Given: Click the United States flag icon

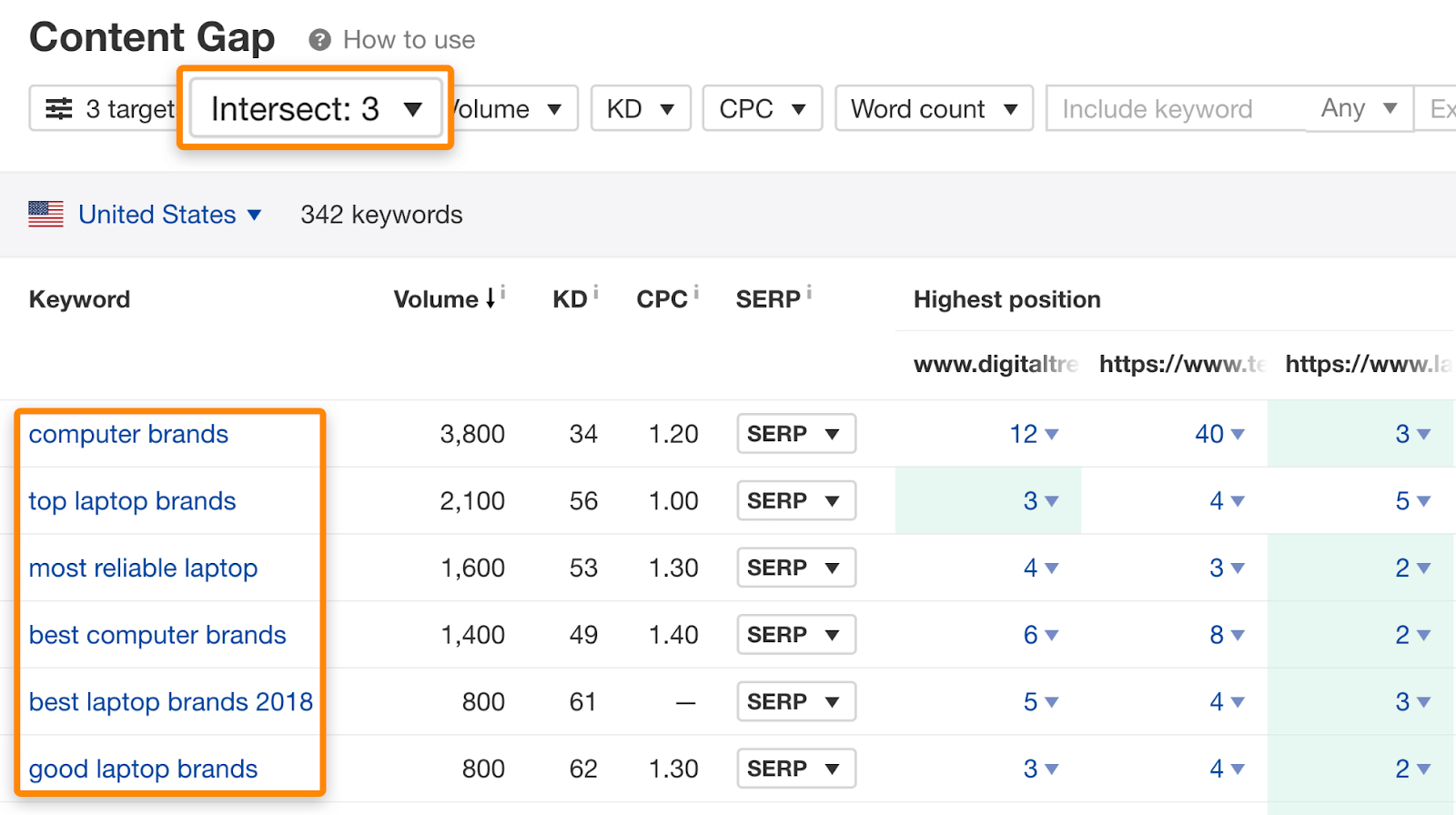Looking at the screenshot, I should tap(45, 215).
